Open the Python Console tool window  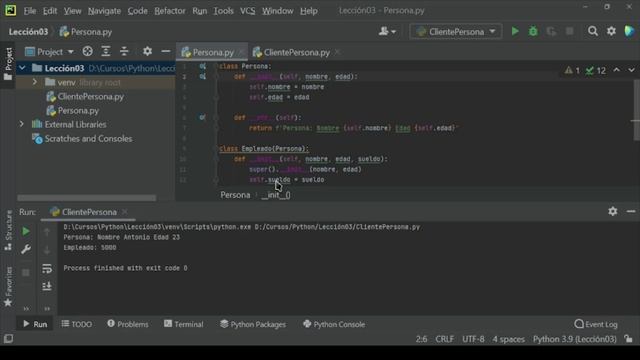point(334,324)
